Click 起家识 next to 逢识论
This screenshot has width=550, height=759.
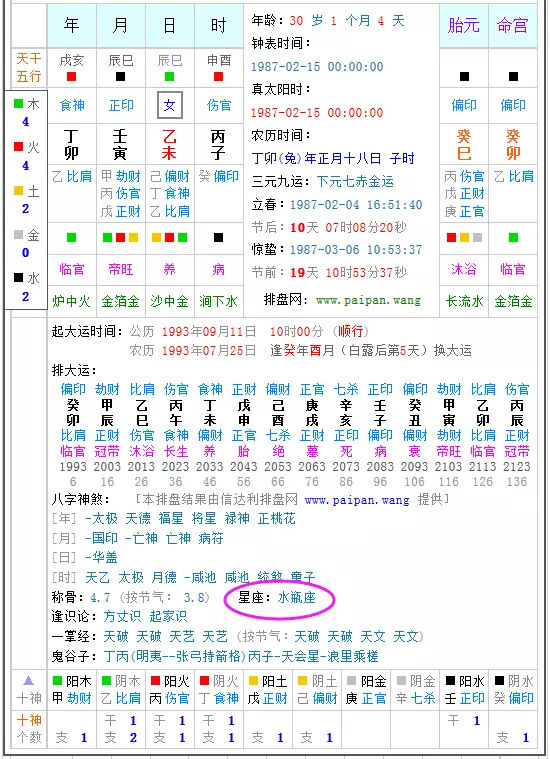(168, 617)
